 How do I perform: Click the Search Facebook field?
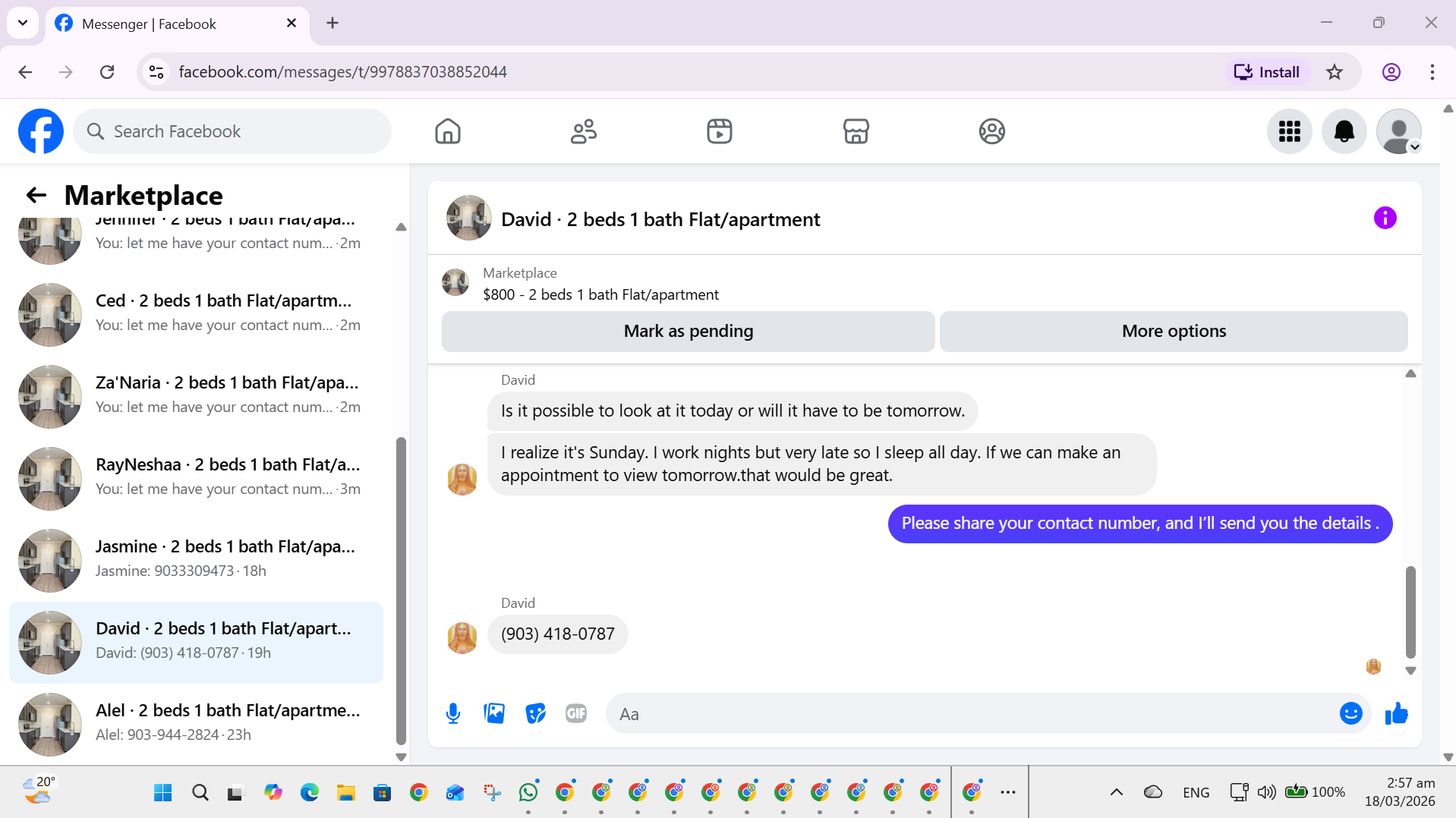tap(232, 131)
